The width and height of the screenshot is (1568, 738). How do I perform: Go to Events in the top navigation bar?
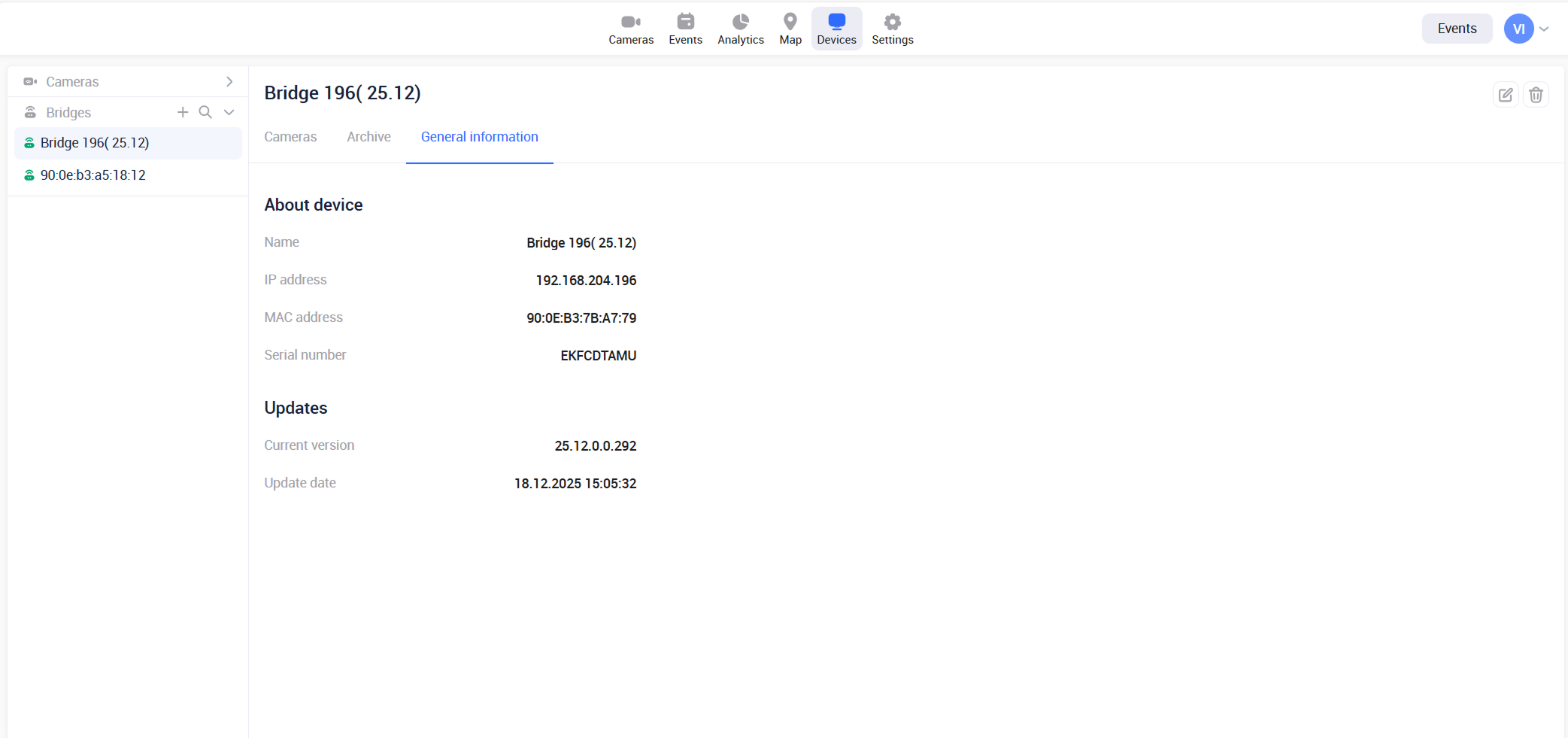pos(685,29)
